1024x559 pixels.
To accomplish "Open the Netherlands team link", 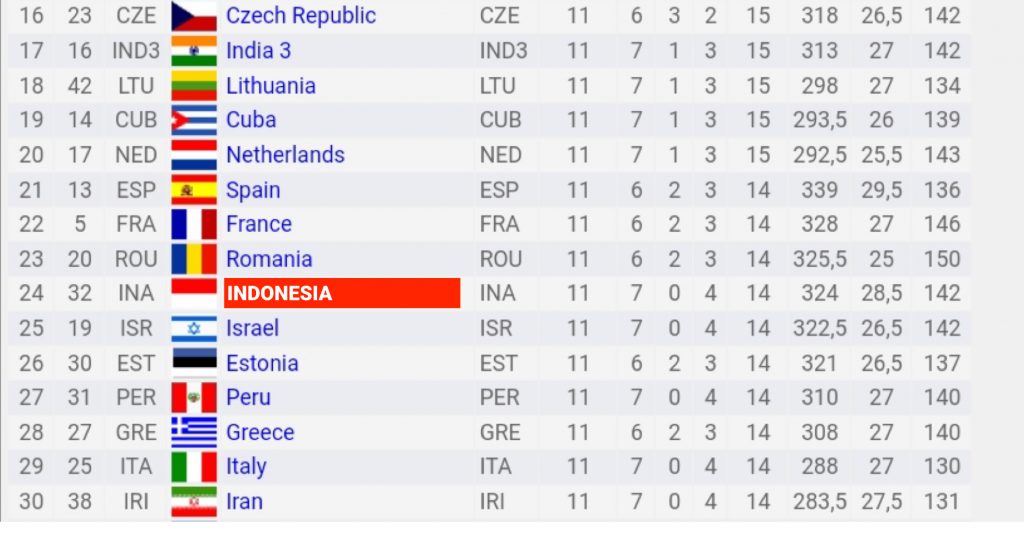I will click(x=285, y=155).
